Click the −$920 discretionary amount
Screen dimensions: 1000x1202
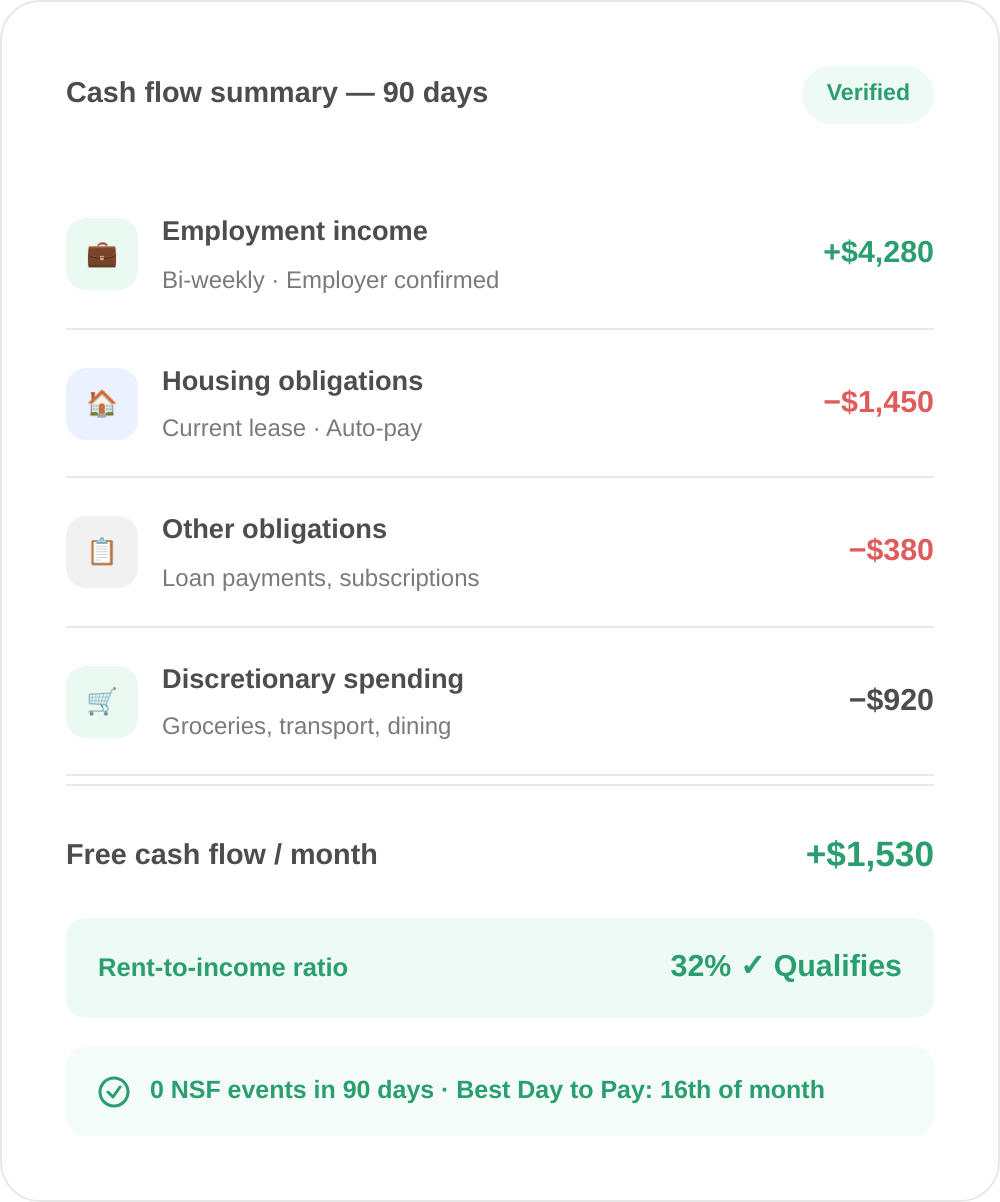(x=891, y=700)
